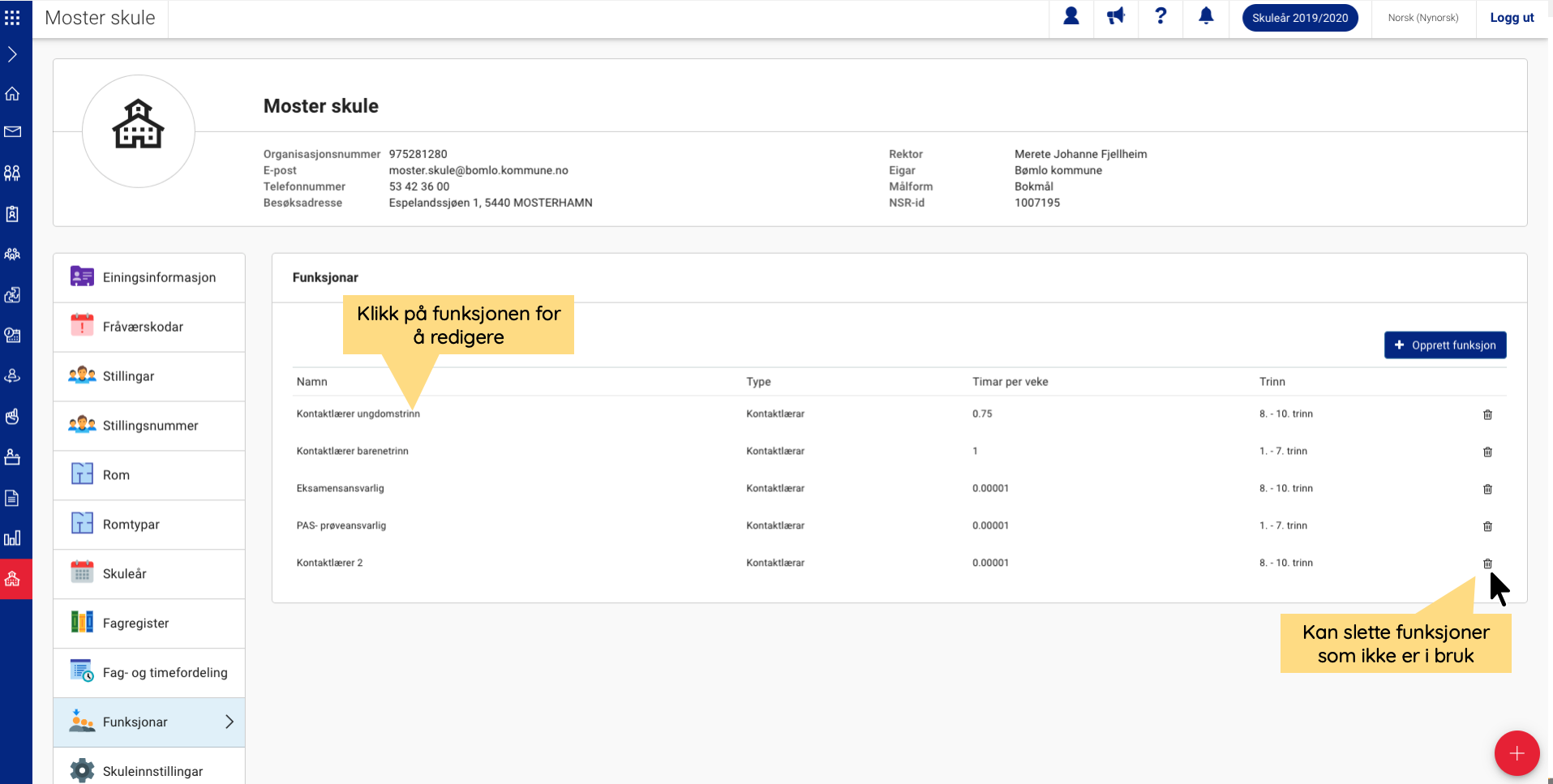Click organisasjonsnummer 975281280
Viewport: 1553px width, 784px height.
[418, 154]
